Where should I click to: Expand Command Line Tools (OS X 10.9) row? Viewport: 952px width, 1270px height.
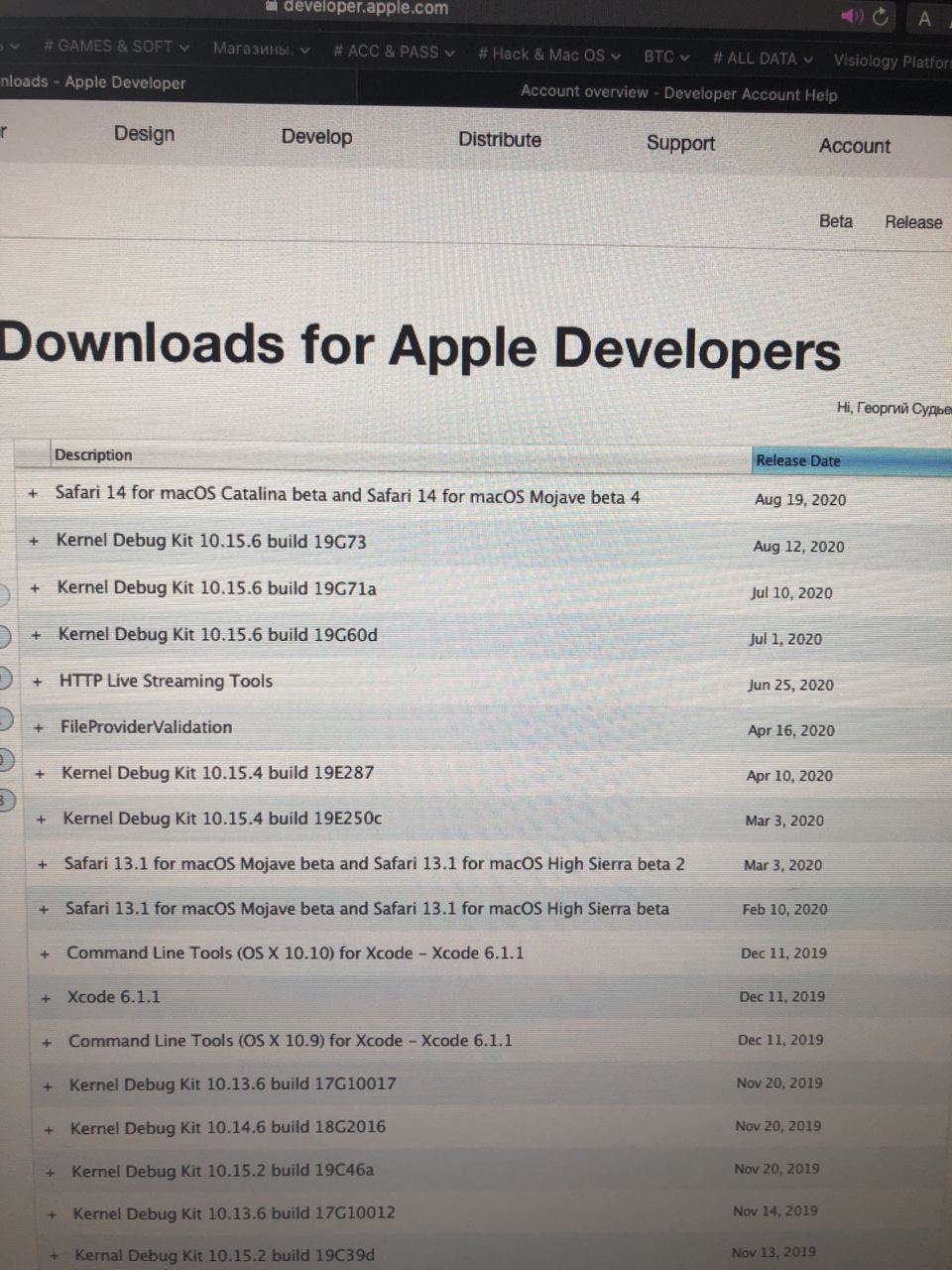(47, 1043)
